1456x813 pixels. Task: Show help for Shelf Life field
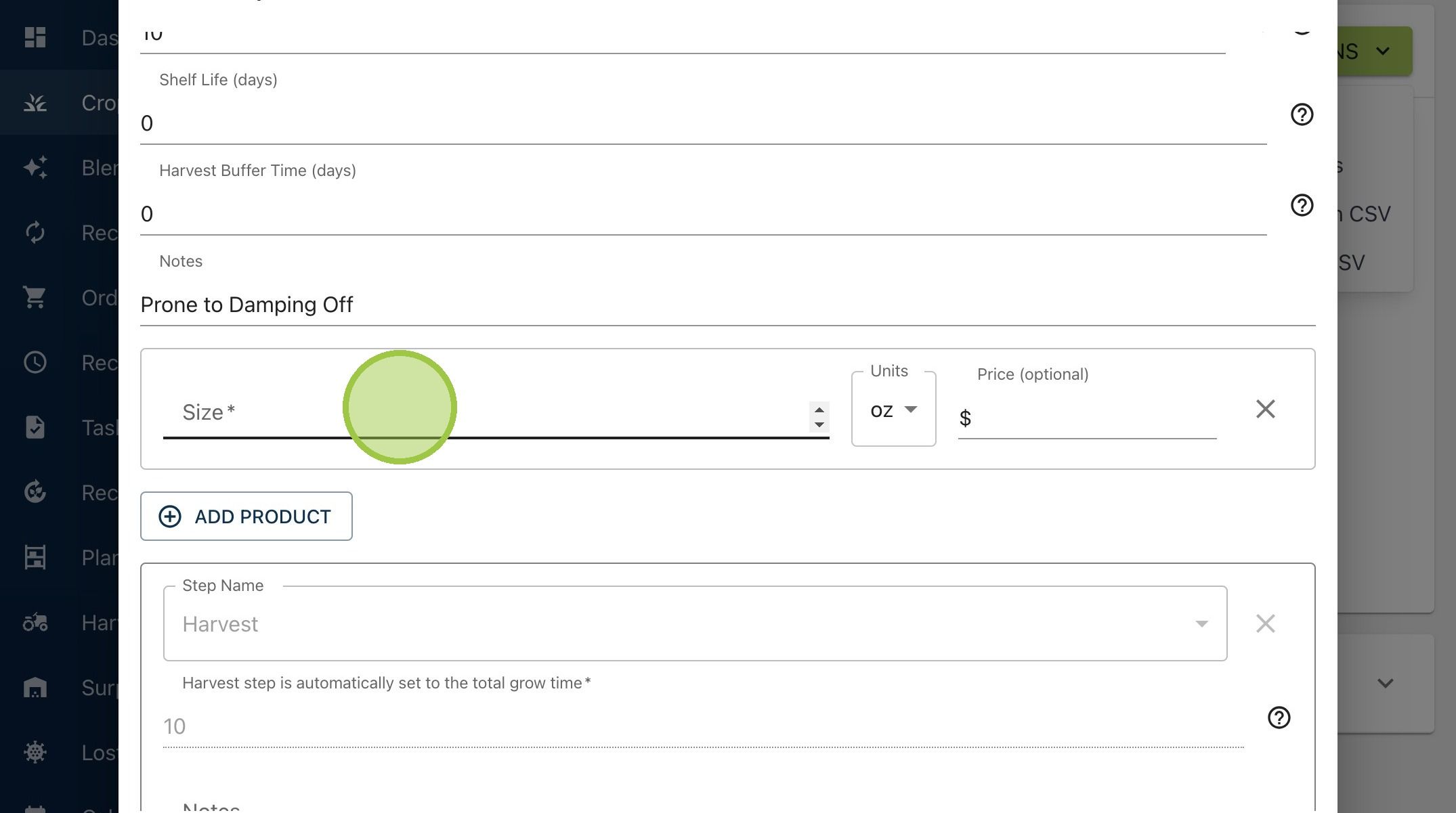pos(1302,114)
